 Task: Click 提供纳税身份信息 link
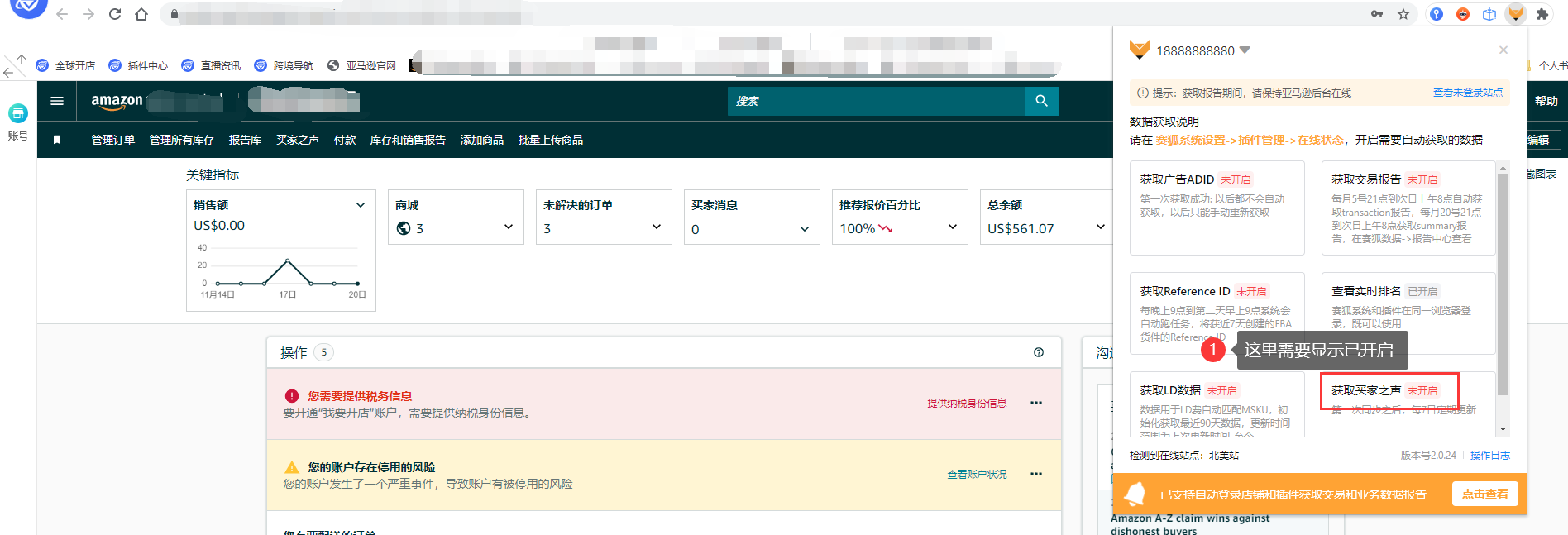point(967,403)
